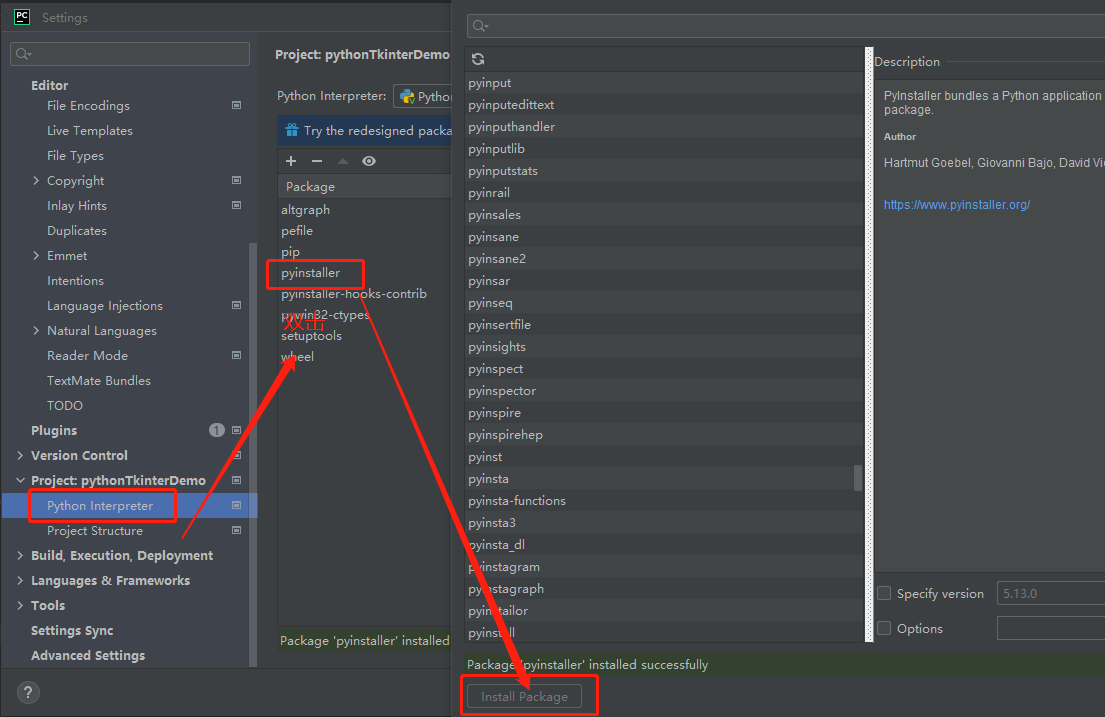Image resolution: width=1105 pixels, height=717 pixels.
Task: Click in the Options text field
Action: click(x=1051, y=628)
